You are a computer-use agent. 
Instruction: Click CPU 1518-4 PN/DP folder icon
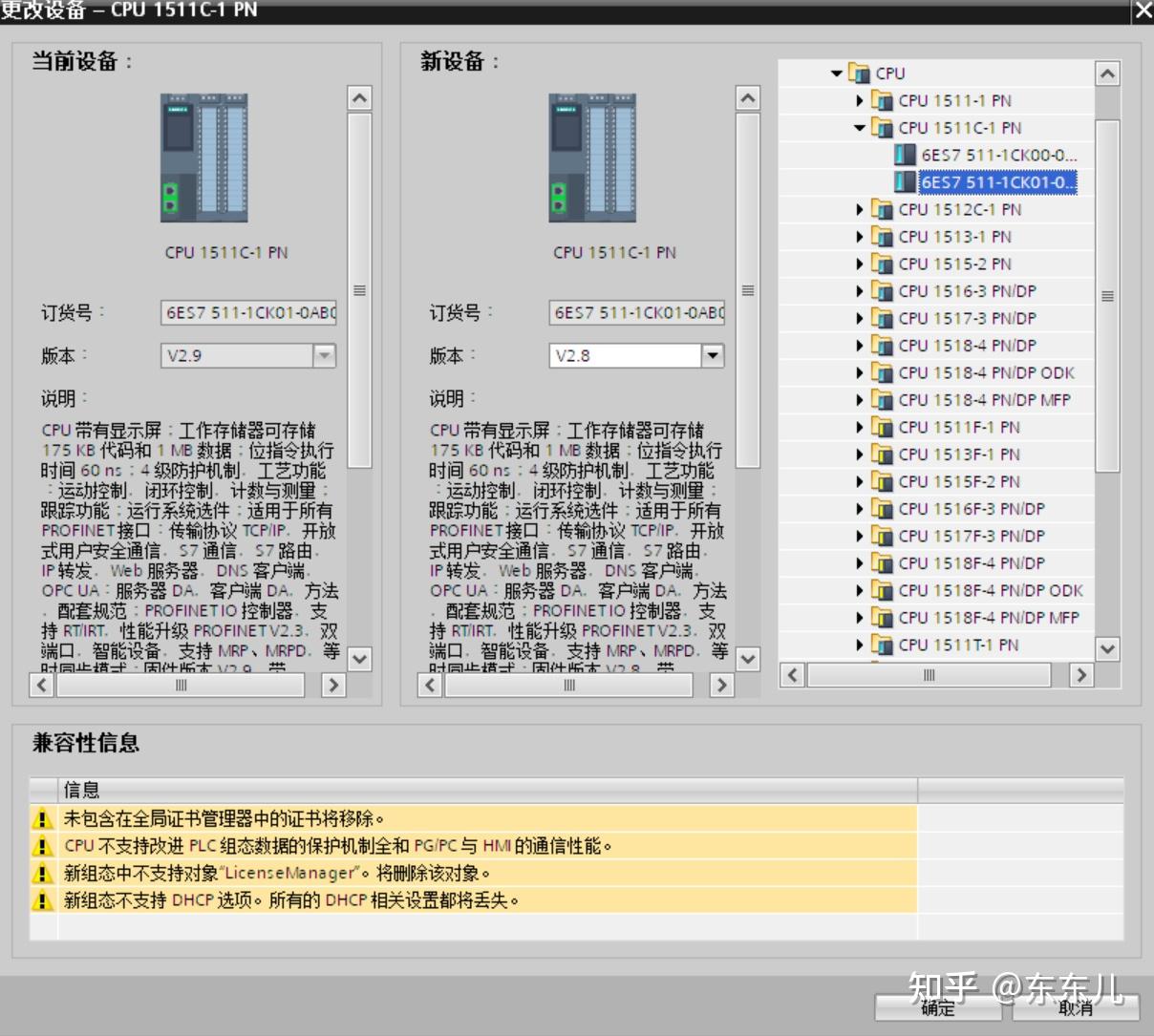coord(882,346)
